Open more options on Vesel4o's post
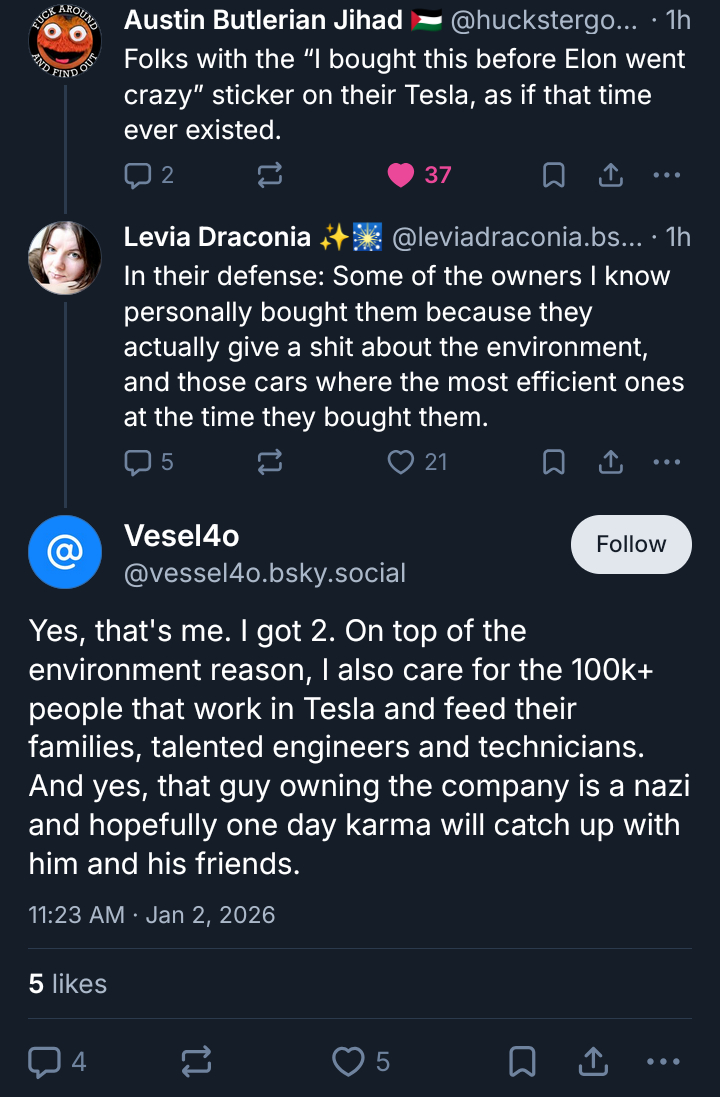The image size is (720, 1097). [664, 1062]
